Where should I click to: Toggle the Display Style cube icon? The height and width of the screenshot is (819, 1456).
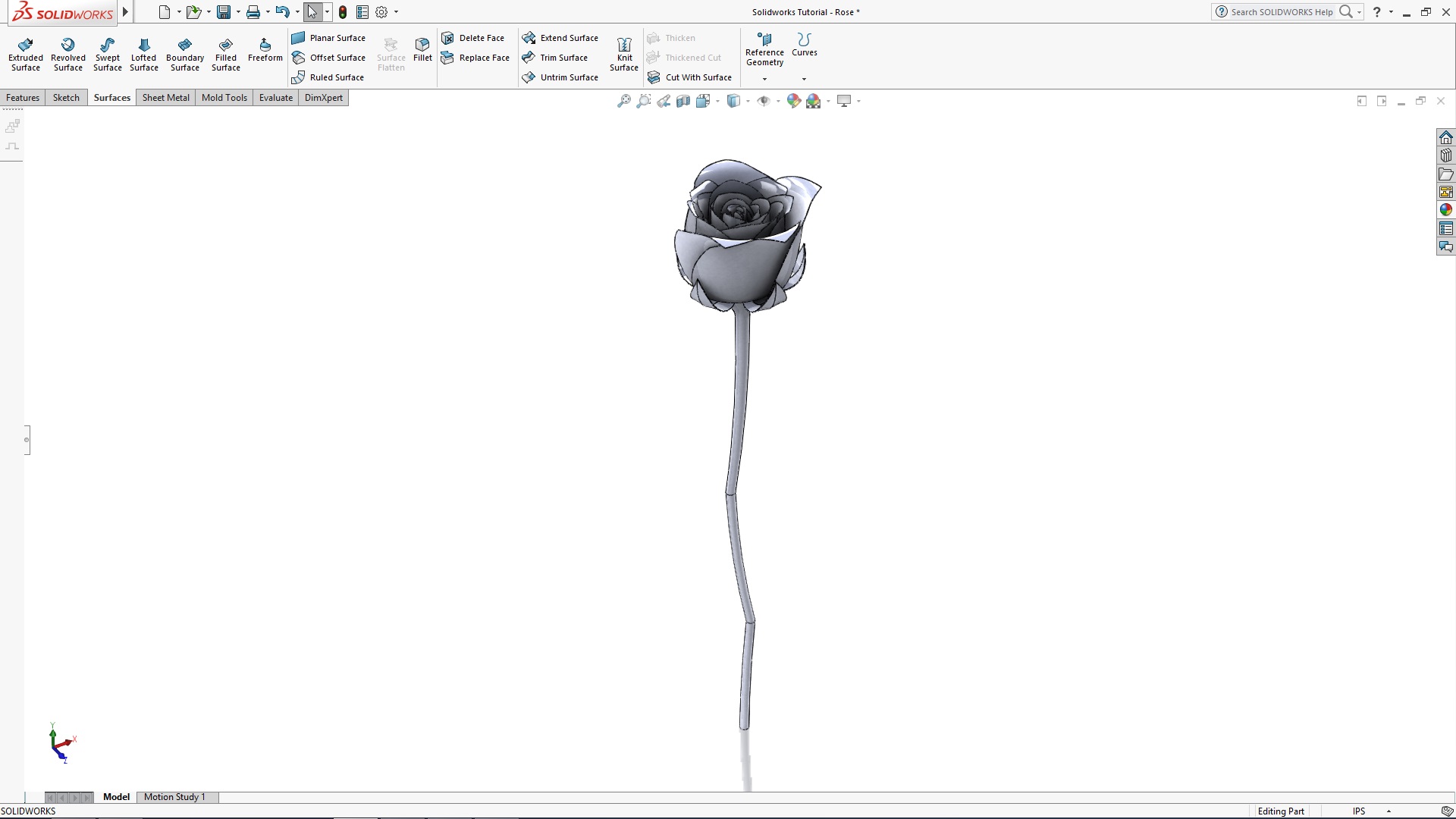[733, 100]
